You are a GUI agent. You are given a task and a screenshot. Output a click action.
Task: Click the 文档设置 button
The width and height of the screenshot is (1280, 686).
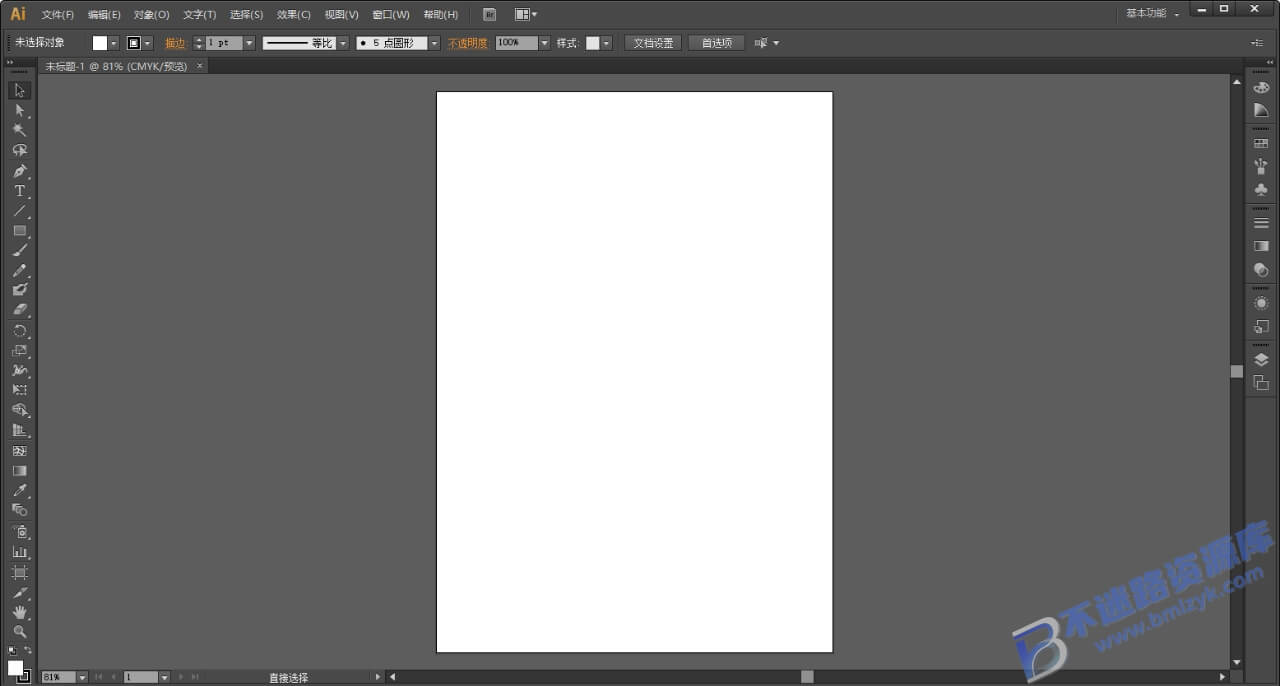point(653,42)
